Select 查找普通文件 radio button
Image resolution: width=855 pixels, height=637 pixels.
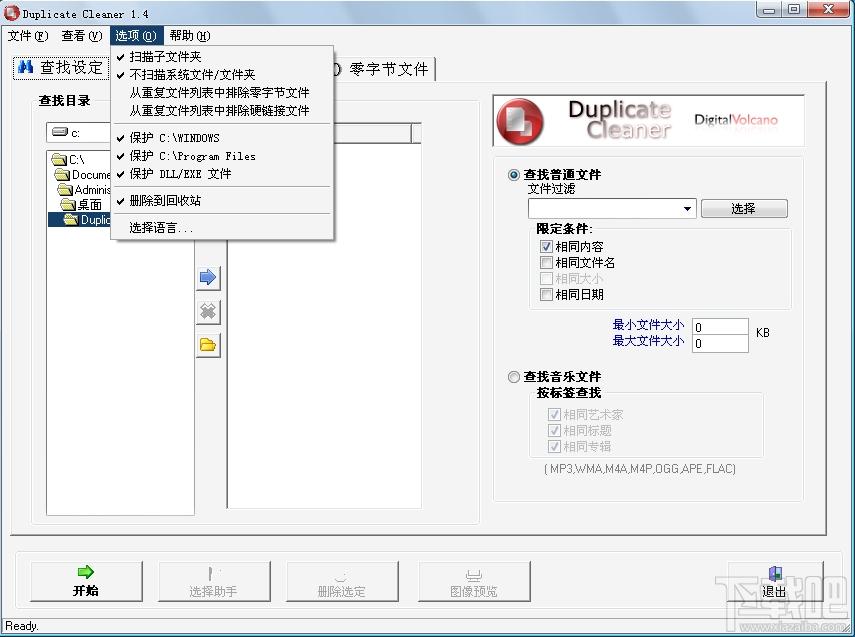tap(513, 175)
